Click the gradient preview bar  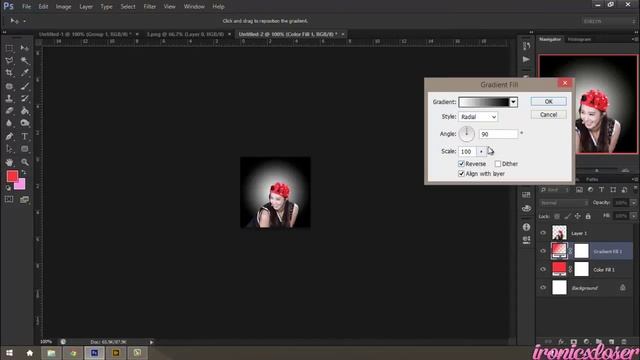(x=484, y=102)
